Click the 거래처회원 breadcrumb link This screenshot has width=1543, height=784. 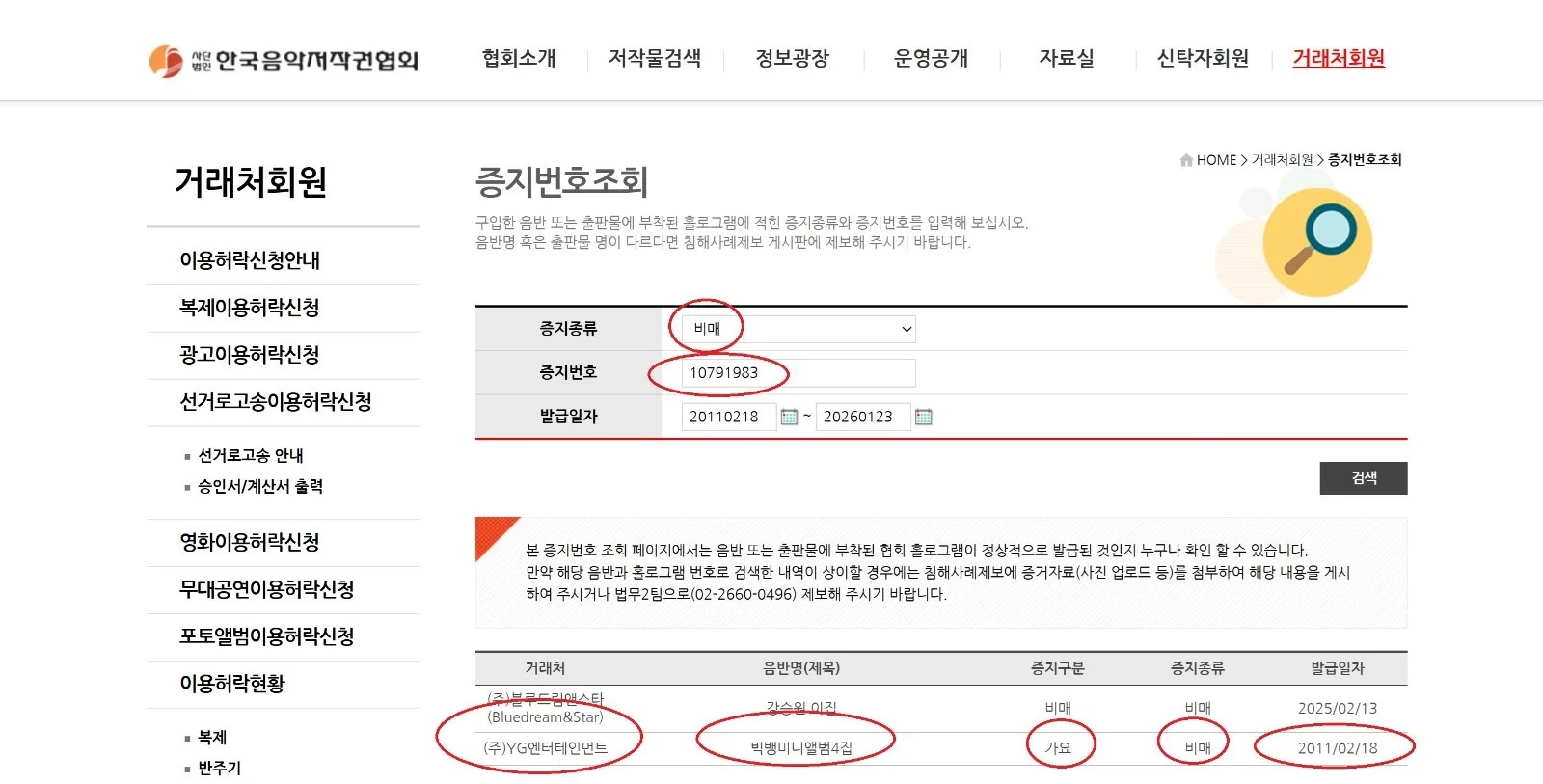click(x=1283, y=160)
